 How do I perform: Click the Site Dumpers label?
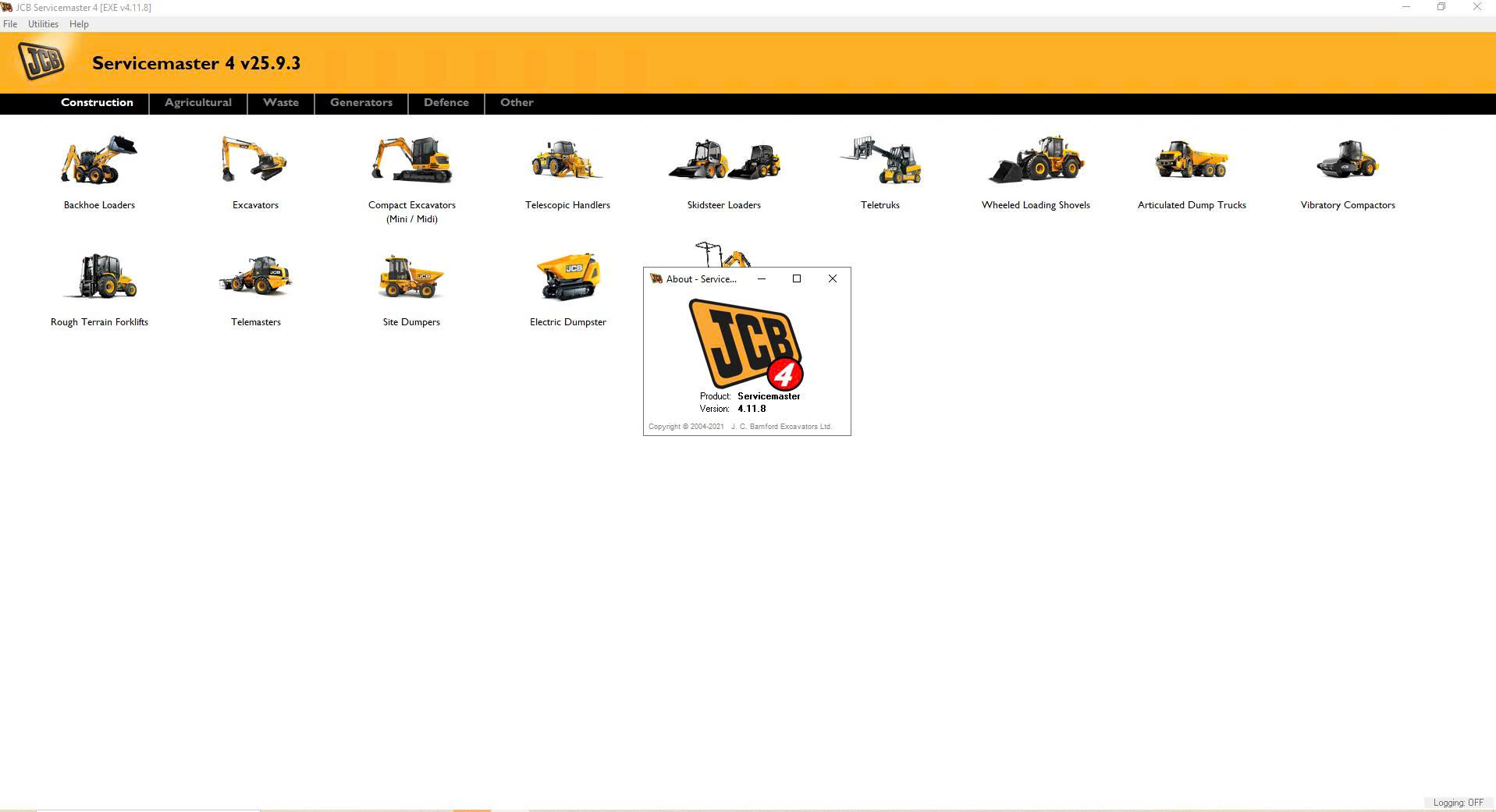coord(411,322)
